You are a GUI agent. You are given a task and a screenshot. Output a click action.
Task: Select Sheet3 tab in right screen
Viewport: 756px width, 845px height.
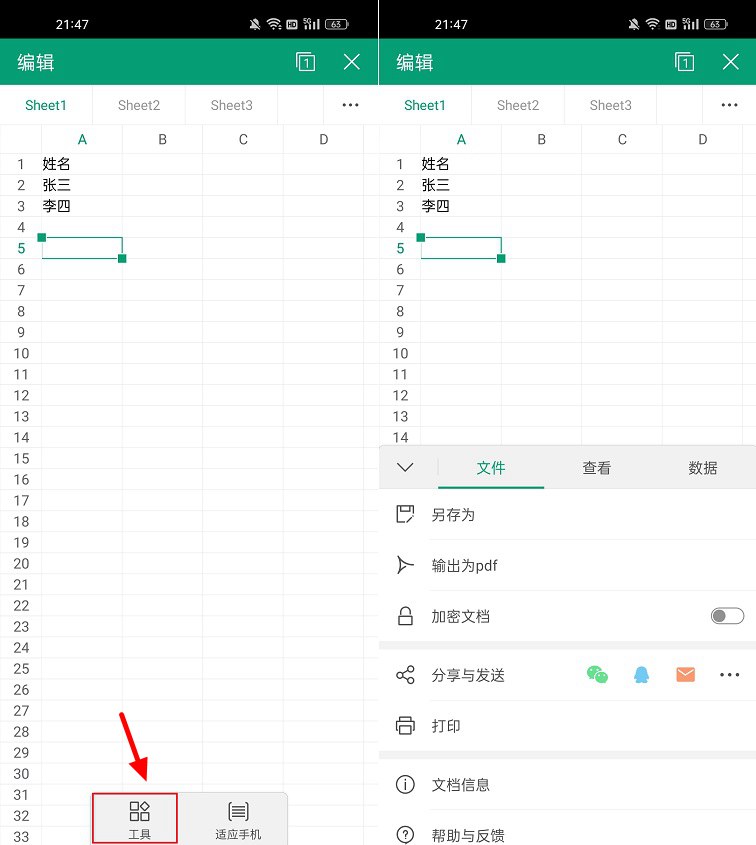(x=611, y=105)
